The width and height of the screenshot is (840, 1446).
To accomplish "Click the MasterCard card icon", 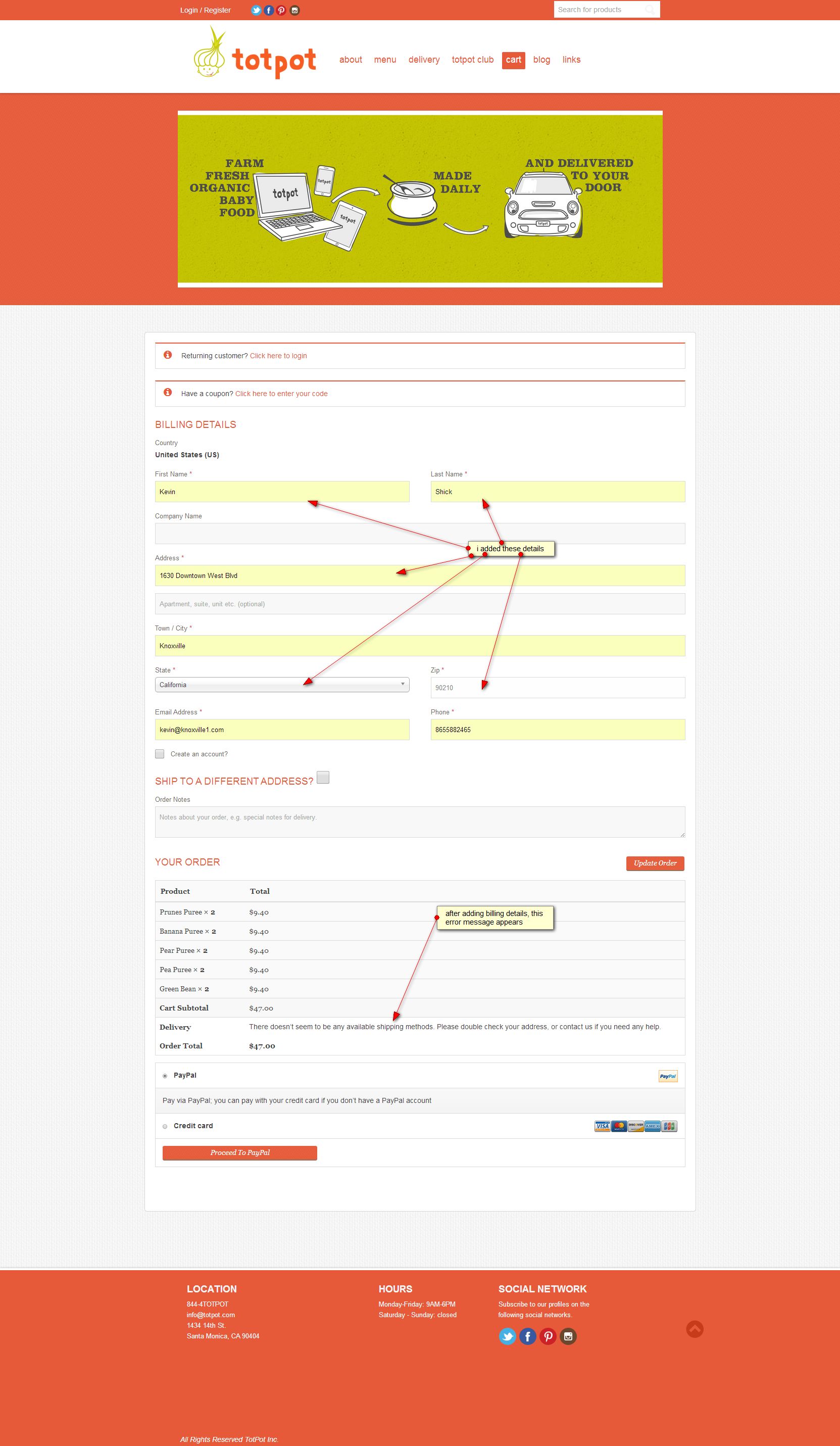I will click(619, 1126).
